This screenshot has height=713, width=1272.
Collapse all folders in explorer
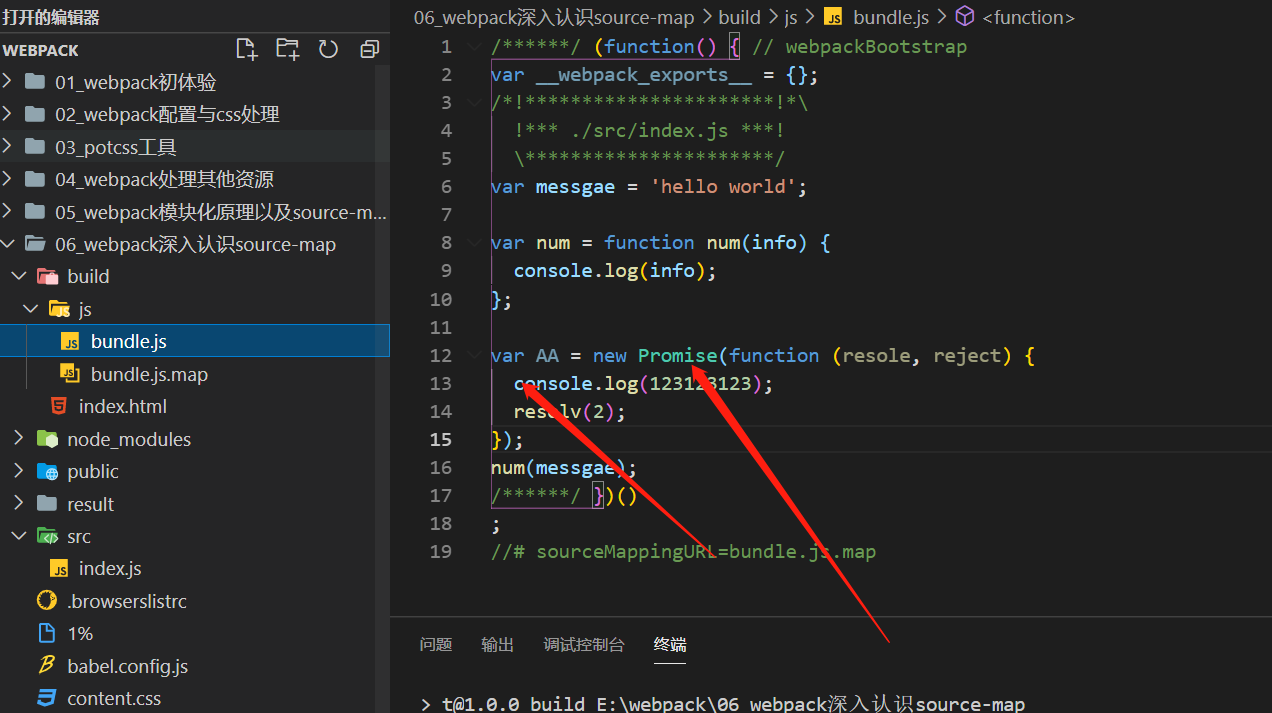[x=369, y=49]
